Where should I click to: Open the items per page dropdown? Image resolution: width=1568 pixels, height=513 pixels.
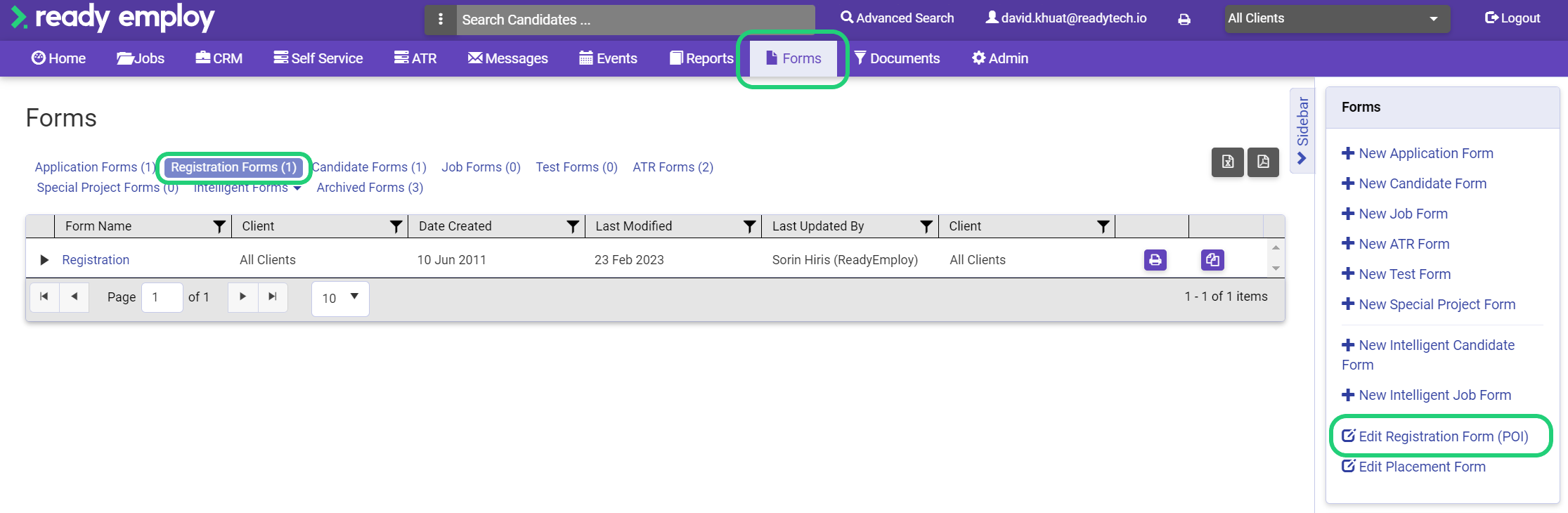(x=340, y=298)
